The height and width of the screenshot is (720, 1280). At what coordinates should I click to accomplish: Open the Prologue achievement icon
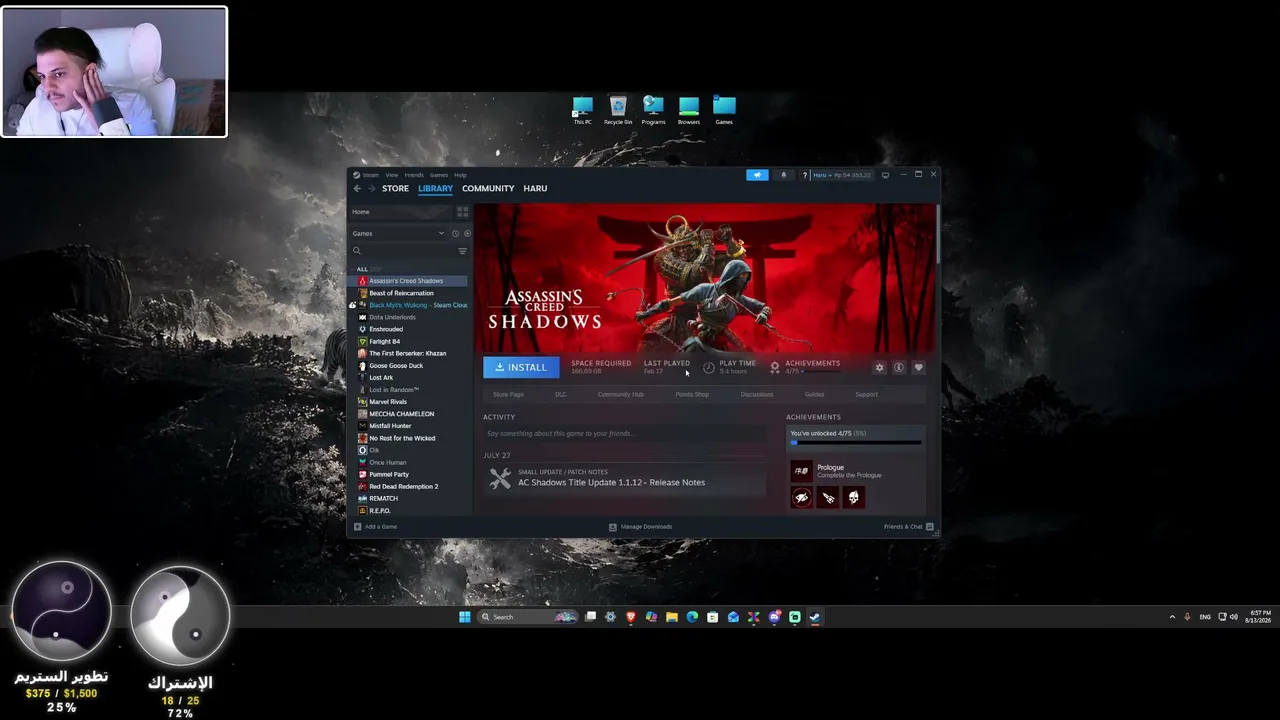pyautogui.click(x=801, y=471)
